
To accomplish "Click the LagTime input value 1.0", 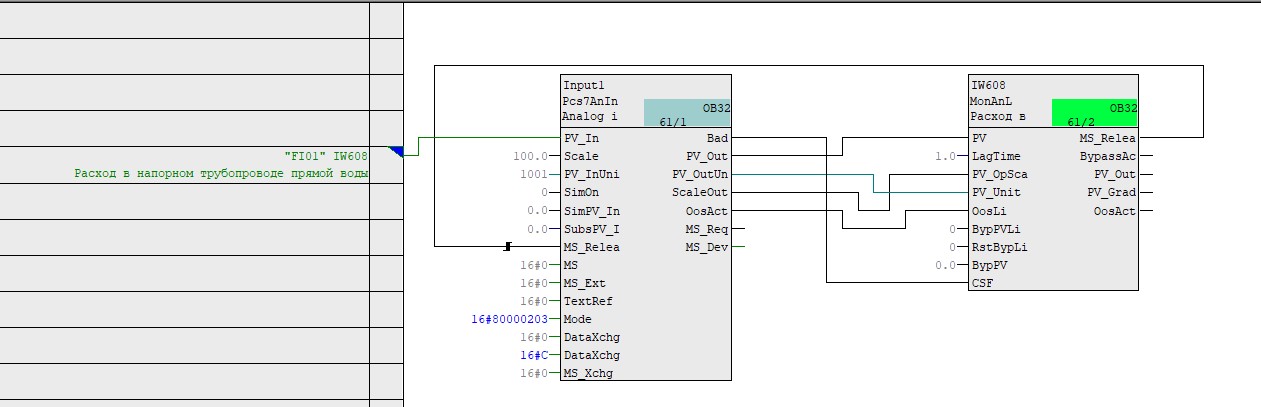I will point(945,156).
